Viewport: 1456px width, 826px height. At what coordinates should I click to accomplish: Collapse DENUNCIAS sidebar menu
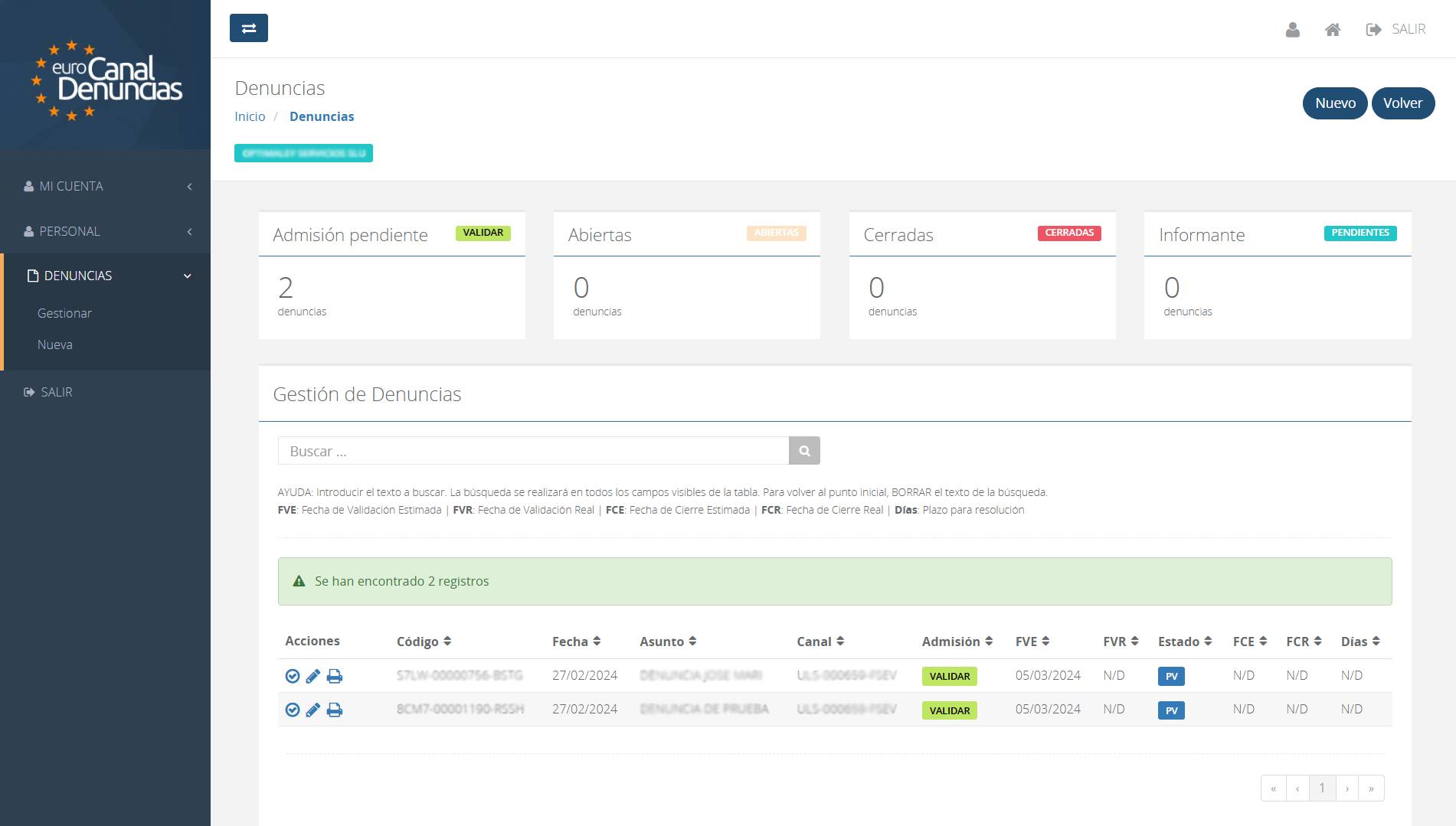(x=106, y=276)
